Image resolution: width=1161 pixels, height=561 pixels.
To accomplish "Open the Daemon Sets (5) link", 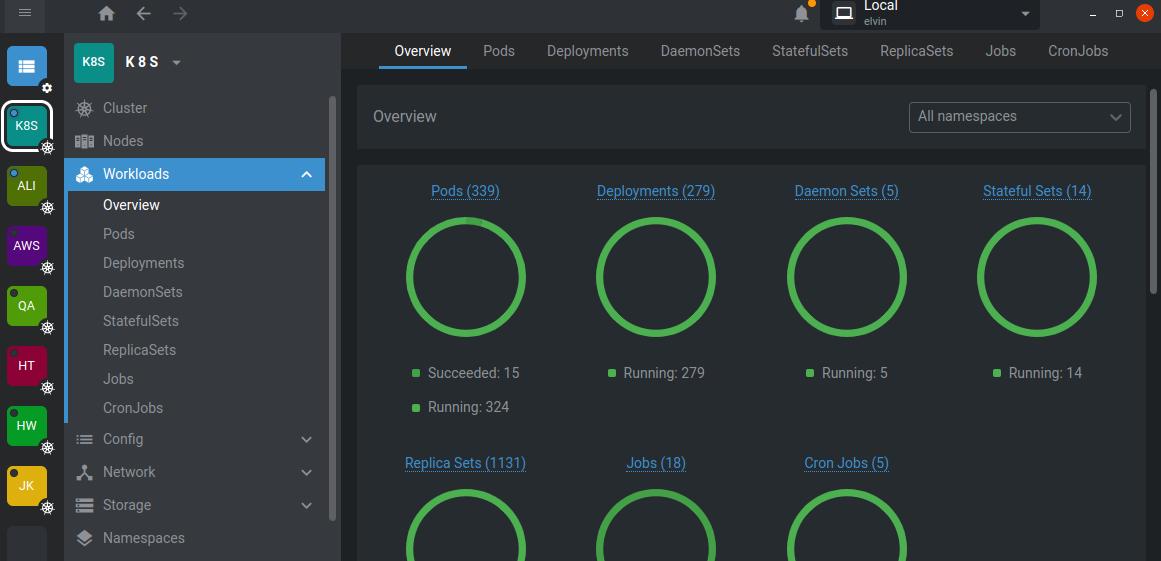I will tap(846, 191).
